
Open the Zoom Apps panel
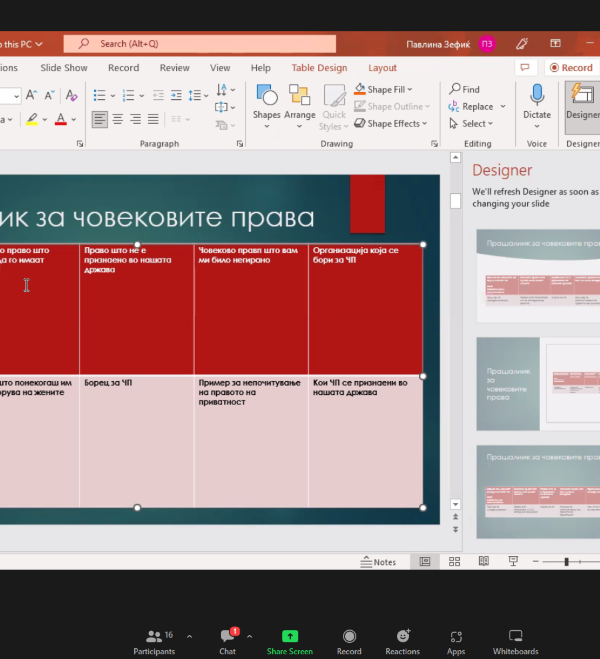(456, 641)
